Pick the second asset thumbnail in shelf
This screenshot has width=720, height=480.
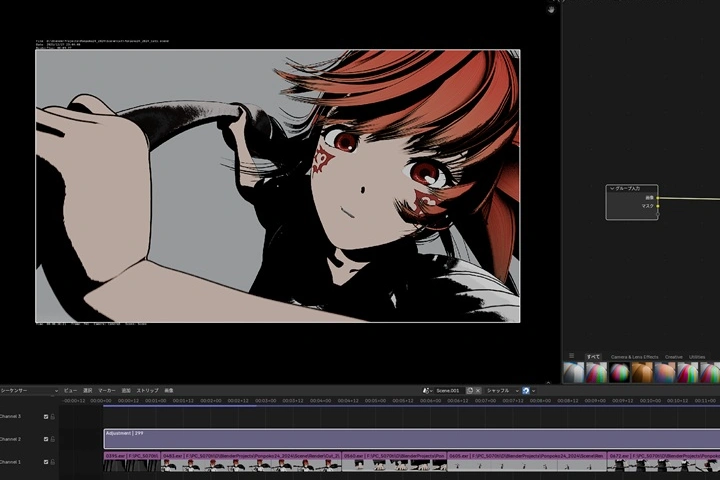click(x=596, y=373)
